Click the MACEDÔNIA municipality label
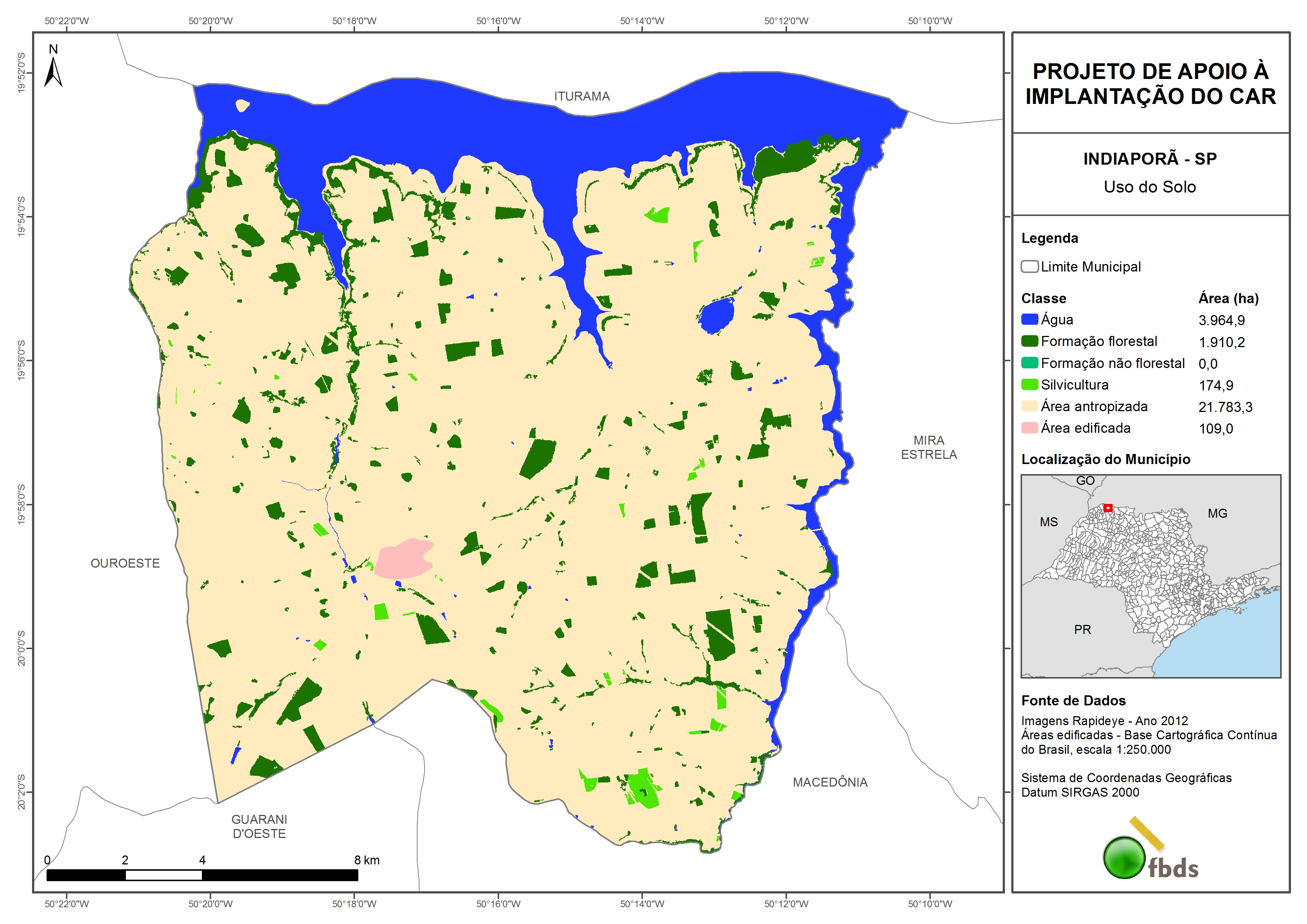 pos(830,782)
